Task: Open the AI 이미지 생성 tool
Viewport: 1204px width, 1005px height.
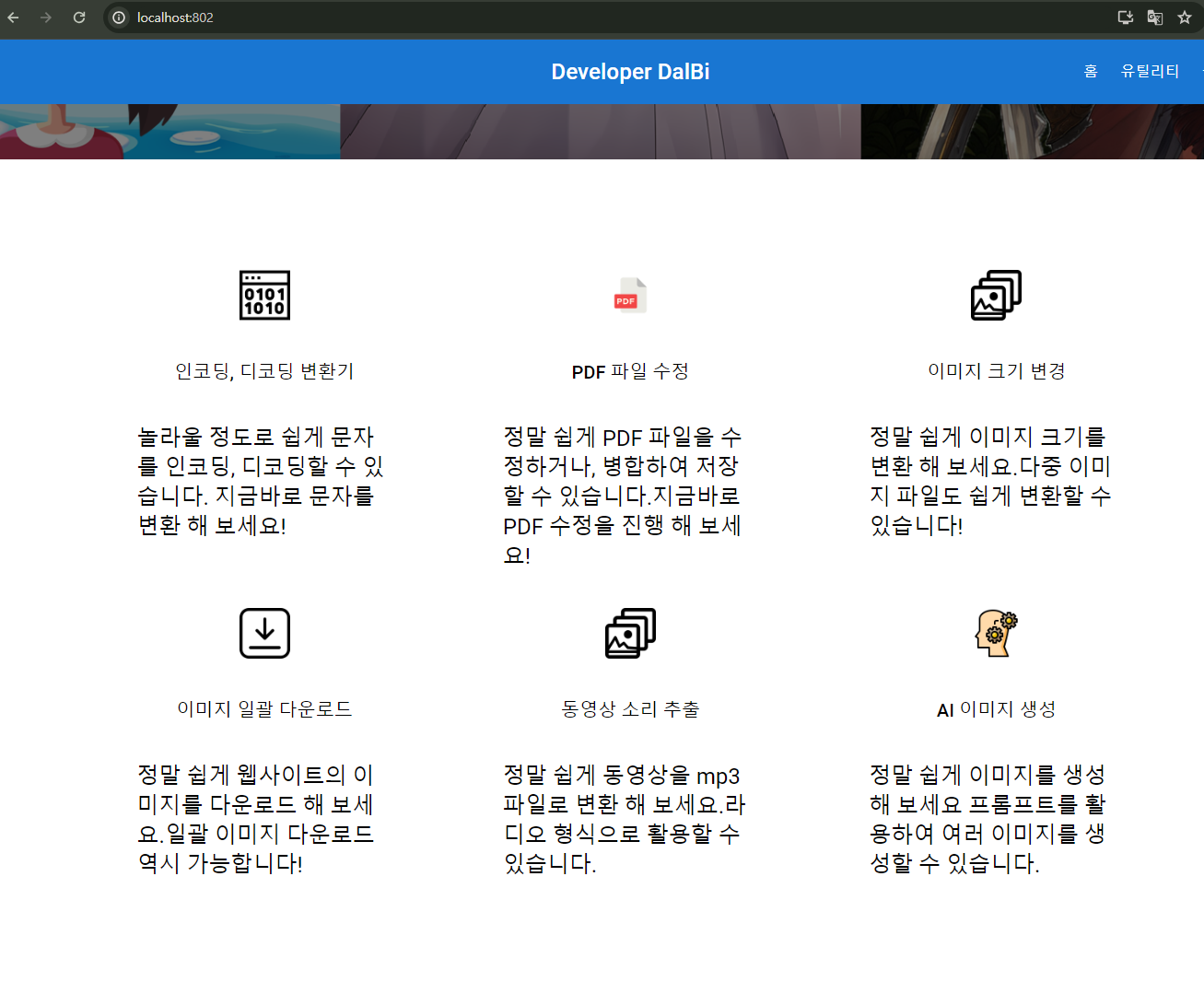Action: [996, 708]
